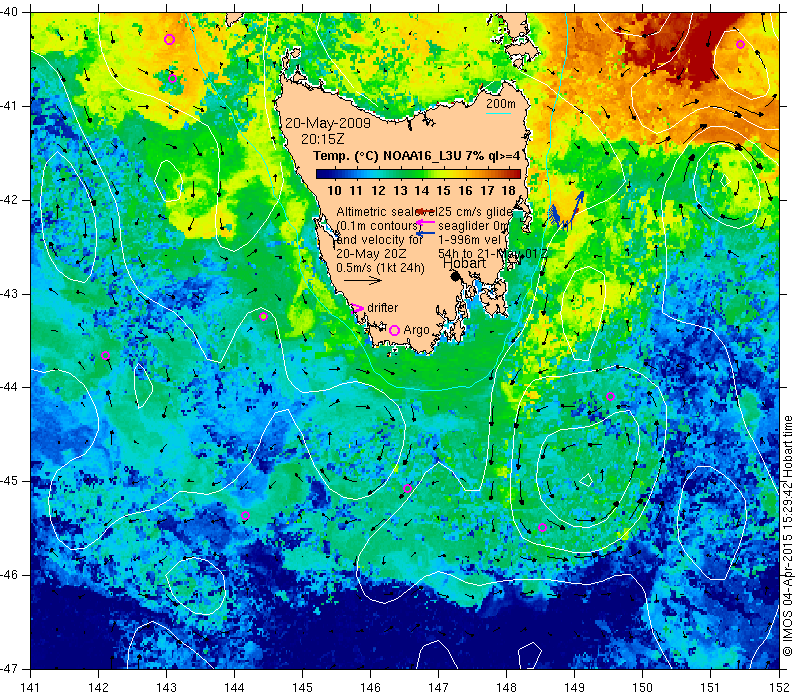Click Argo float circle near 143°E, 40.7°S
This screenshot has width=800, height=700.
pos(172,78)
